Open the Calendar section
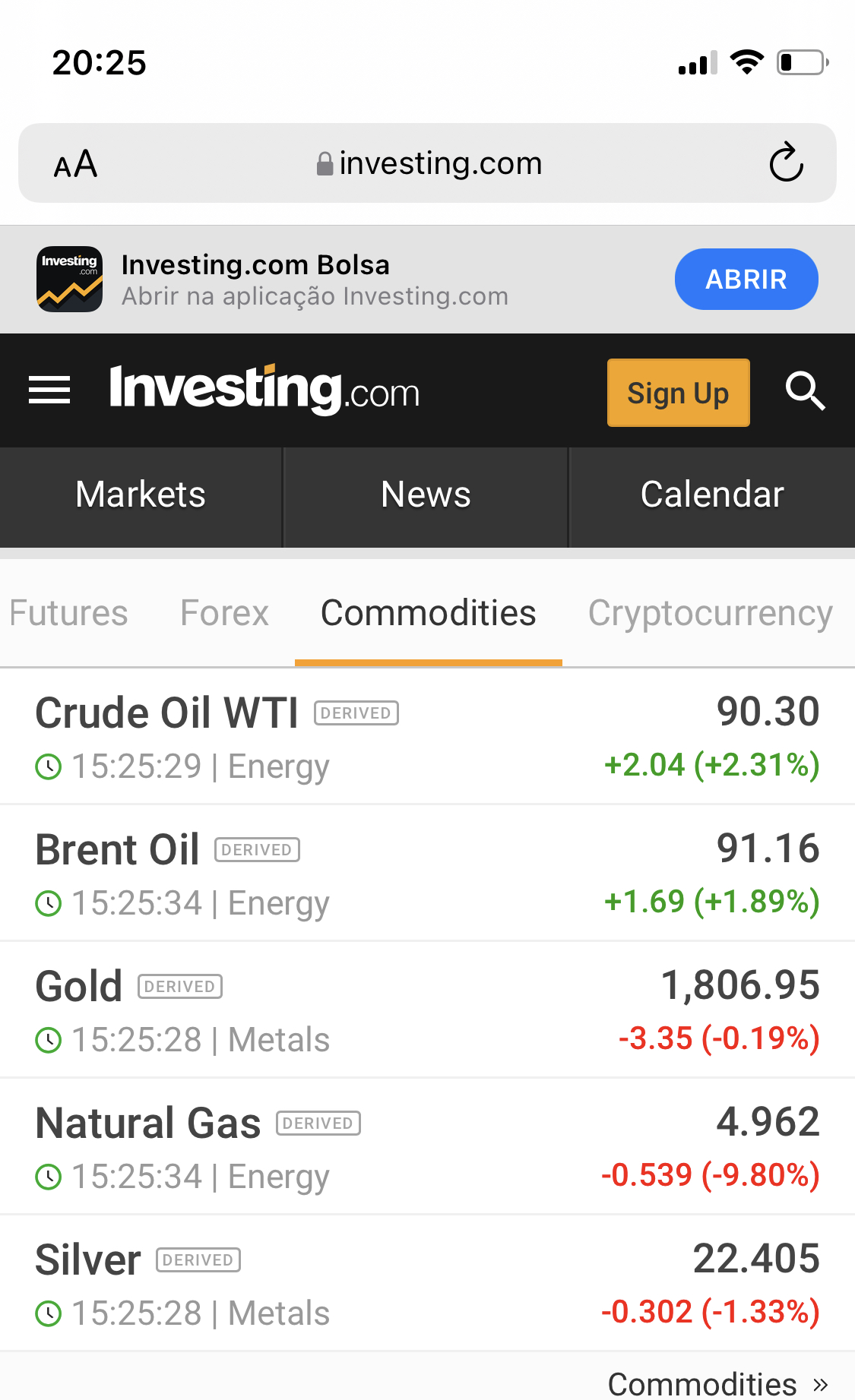 [712, 495]
